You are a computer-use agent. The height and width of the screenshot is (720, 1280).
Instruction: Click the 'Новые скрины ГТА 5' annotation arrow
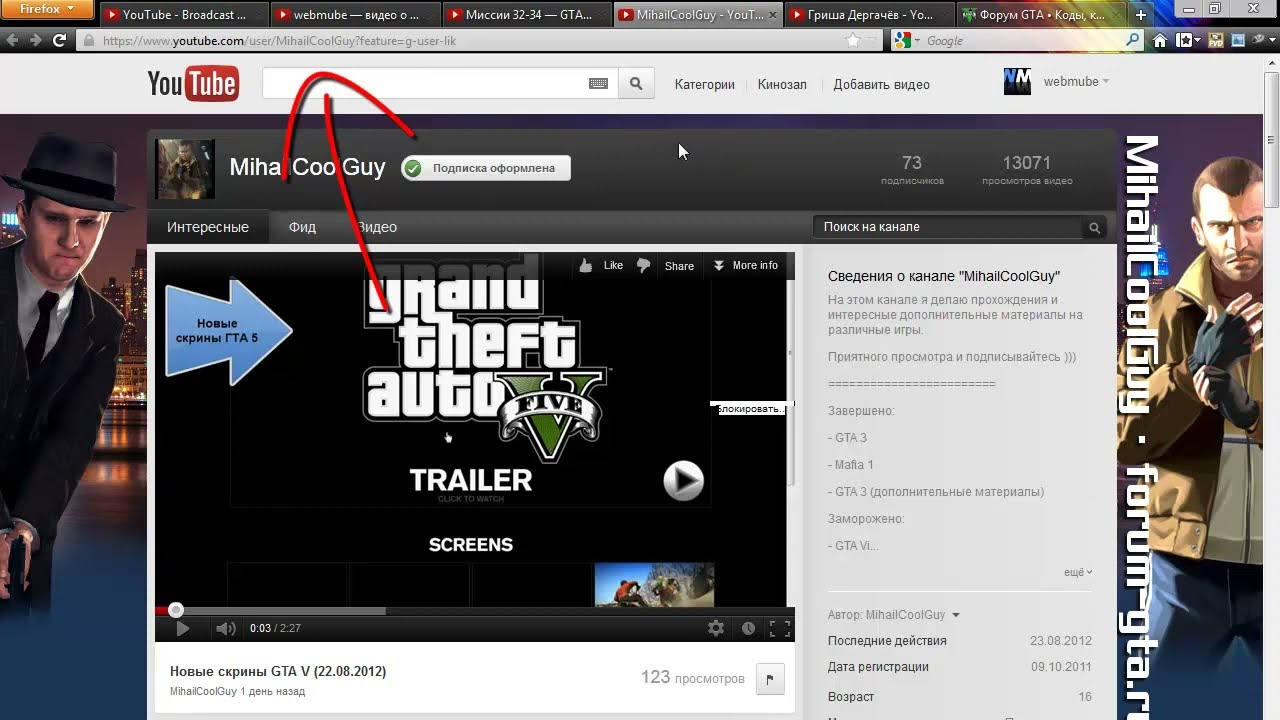228,332
